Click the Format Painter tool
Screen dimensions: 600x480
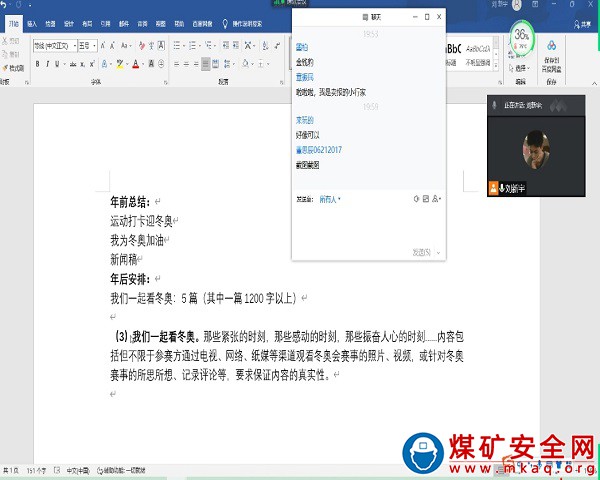point(13,68)
